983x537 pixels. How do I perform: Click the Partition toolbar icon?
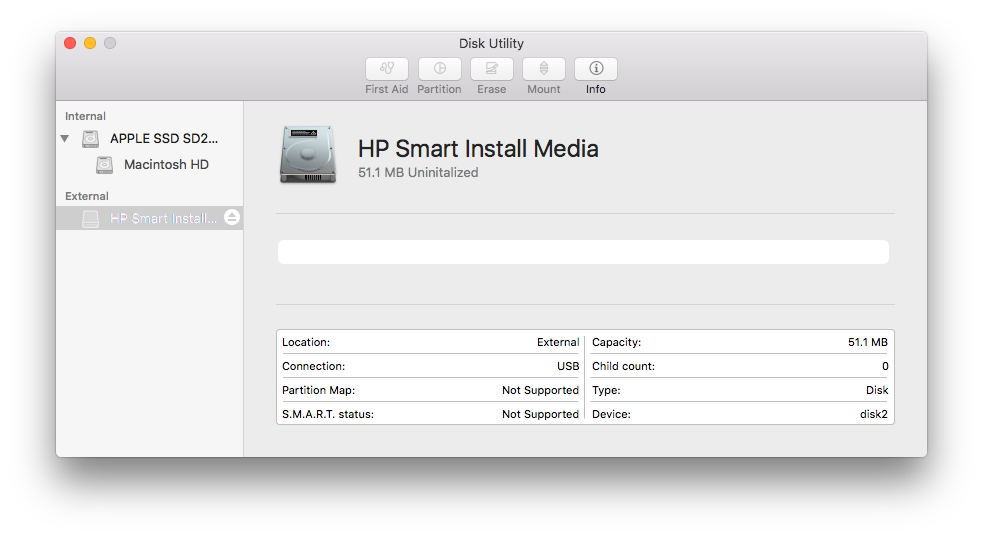[x=439, y=69]
